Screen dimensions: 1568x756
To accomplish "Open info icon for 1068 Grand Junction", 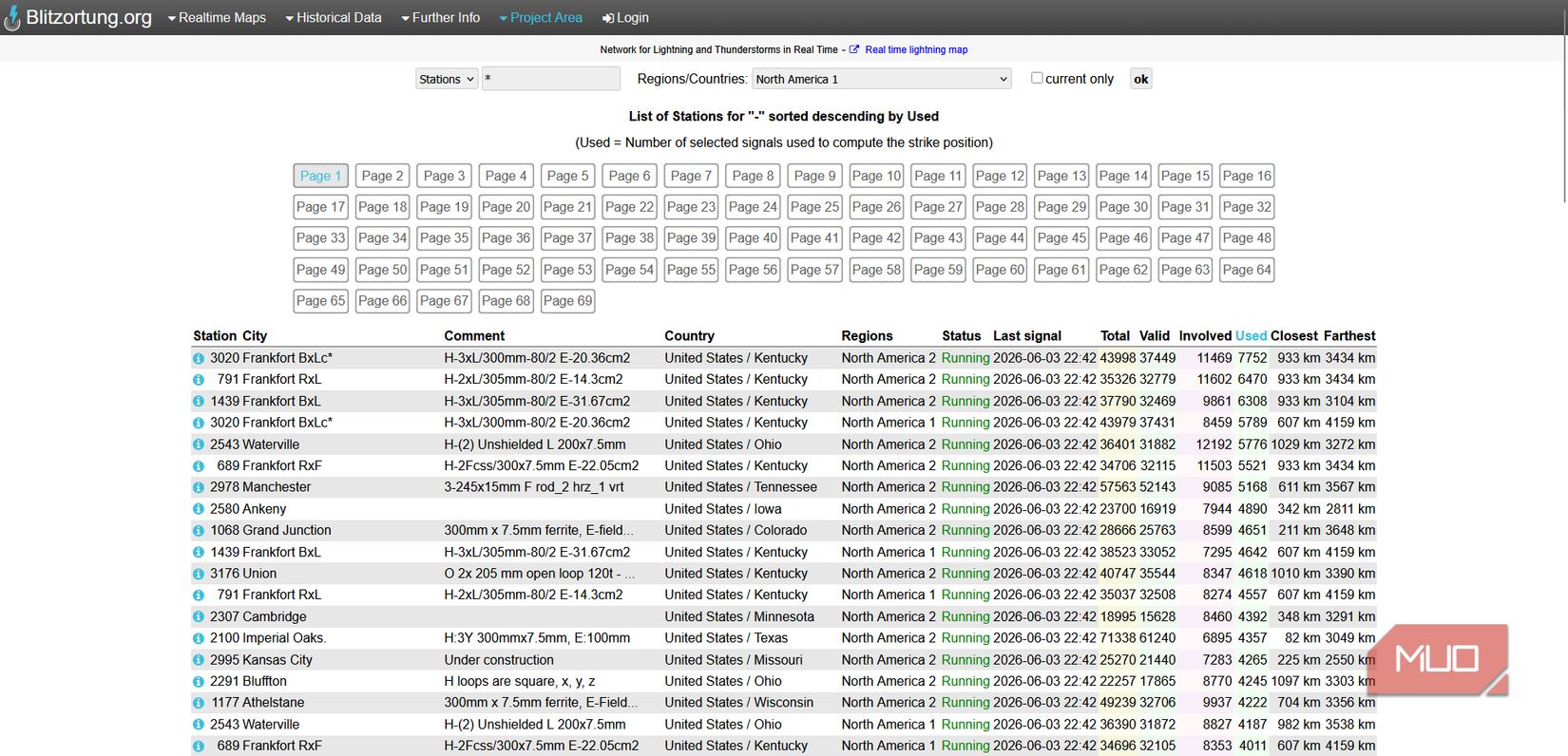I will coord(199,531).
